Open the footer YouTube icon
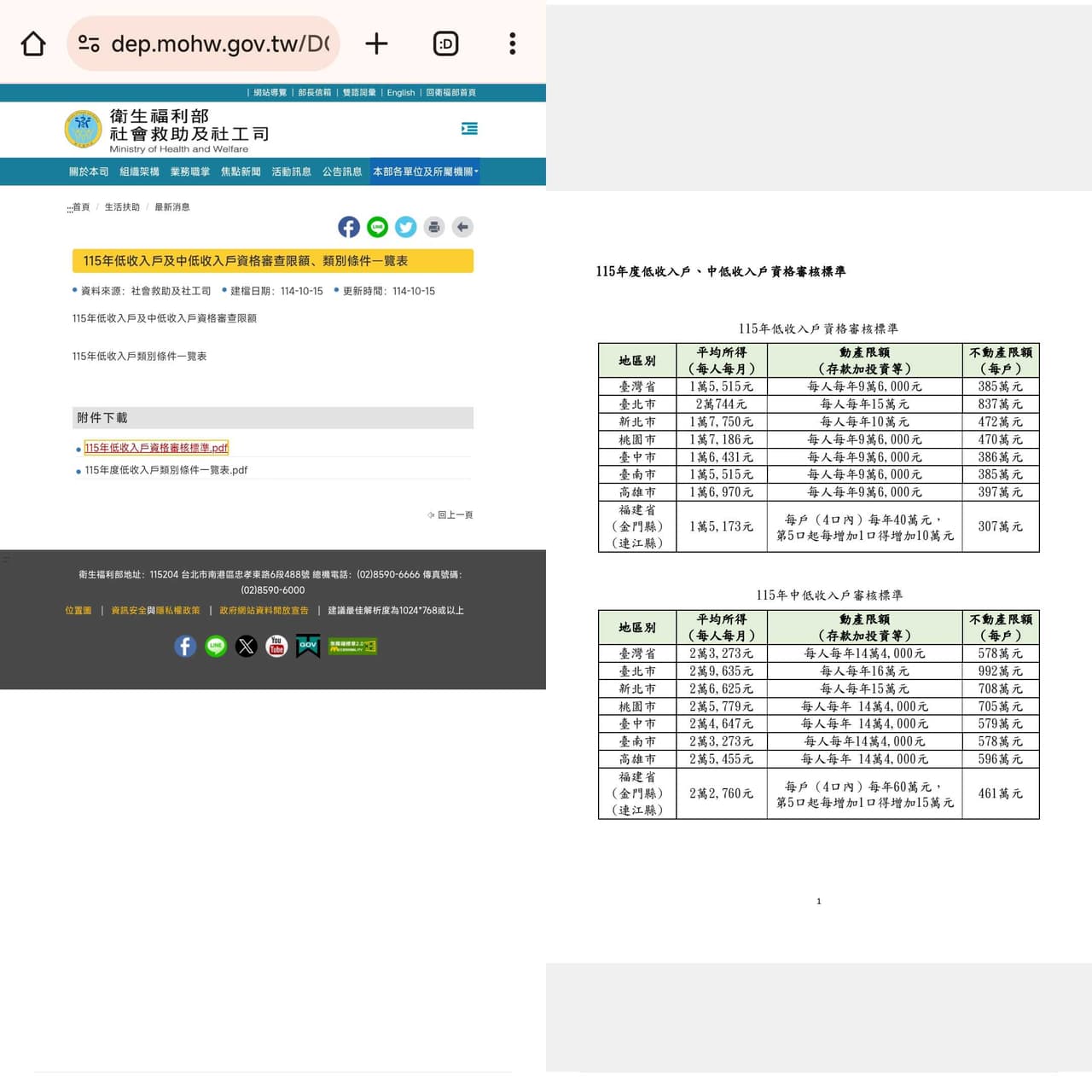The image size is (1092, 1092). click(x=276, y=646)
